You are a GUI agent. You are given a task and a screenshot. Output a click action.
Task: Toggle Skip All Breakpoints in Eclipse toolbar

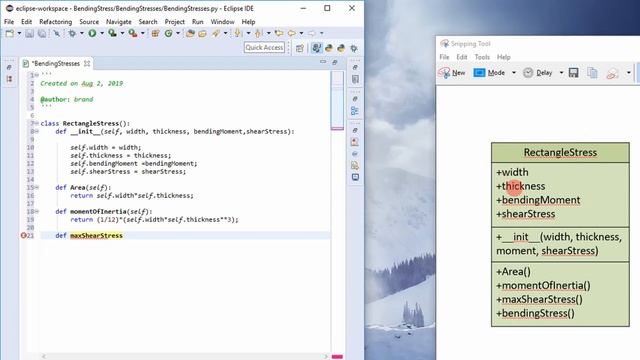[57, 33]
